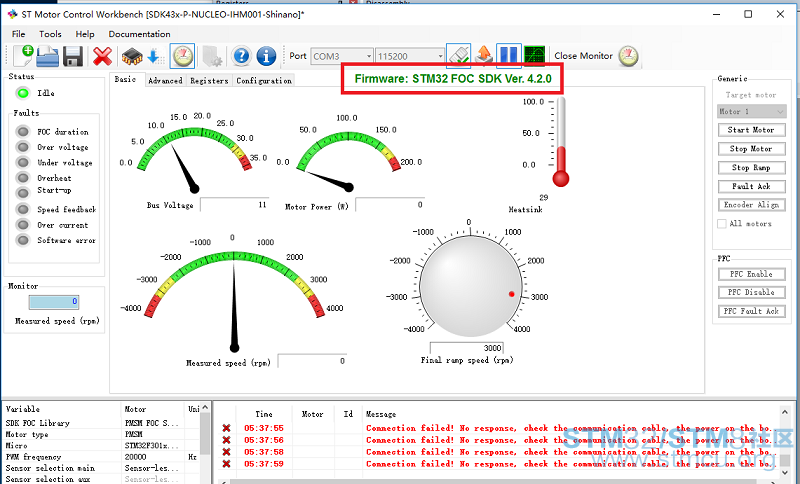Open the Tools menu

[50, 34]
